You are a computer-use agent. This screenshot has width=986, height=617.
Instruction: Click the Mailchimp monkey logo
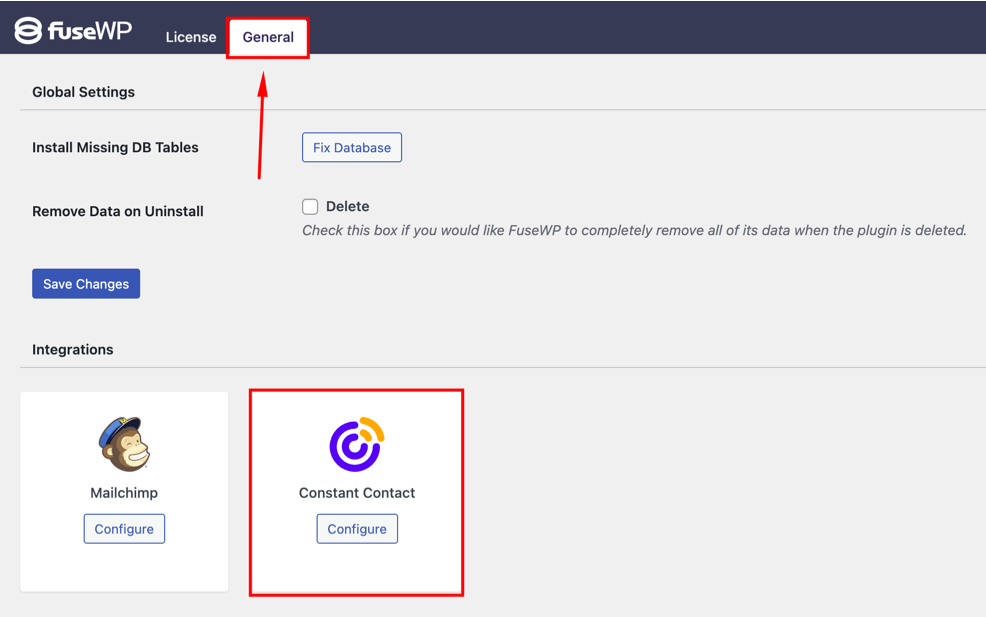(x=125, y=444)
